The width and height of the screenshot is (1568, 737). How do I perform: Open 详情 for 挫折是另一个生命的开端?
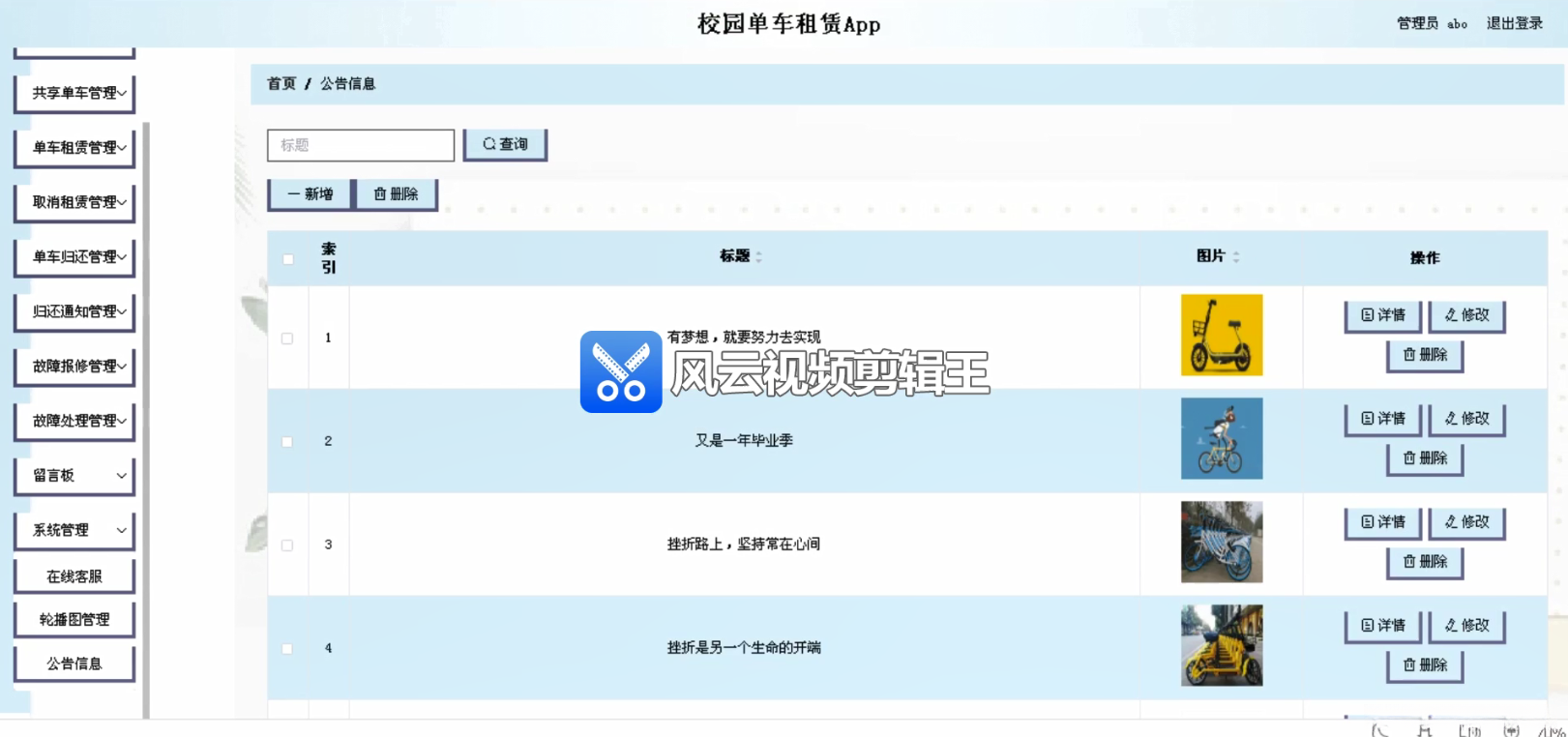click(1383, 626)
